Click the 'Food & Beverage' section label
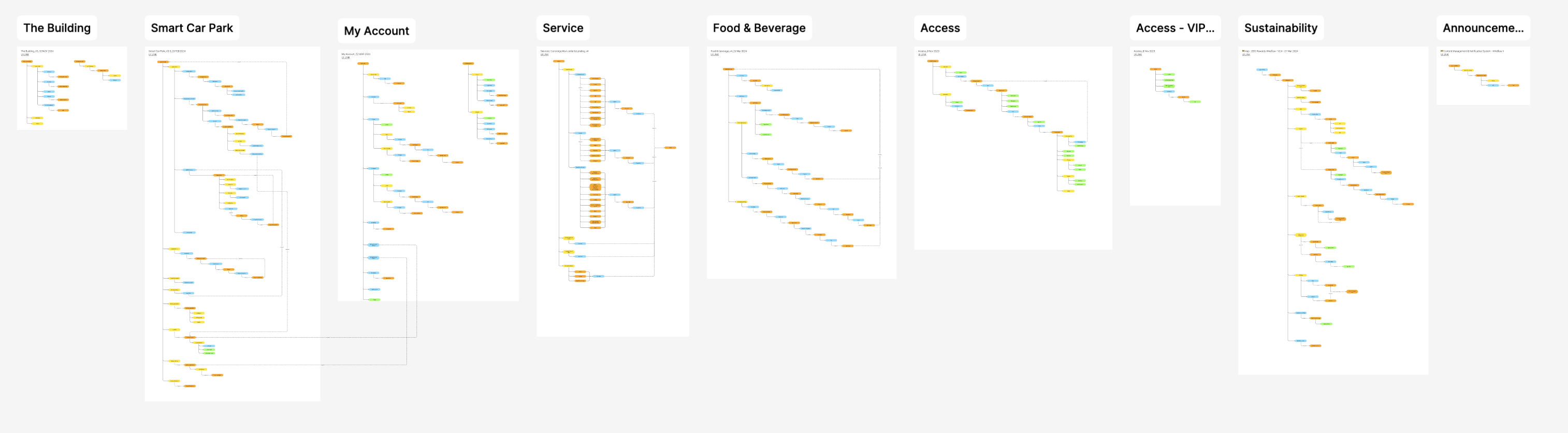This screenshot has width=1568, height=433. [759, 28]
